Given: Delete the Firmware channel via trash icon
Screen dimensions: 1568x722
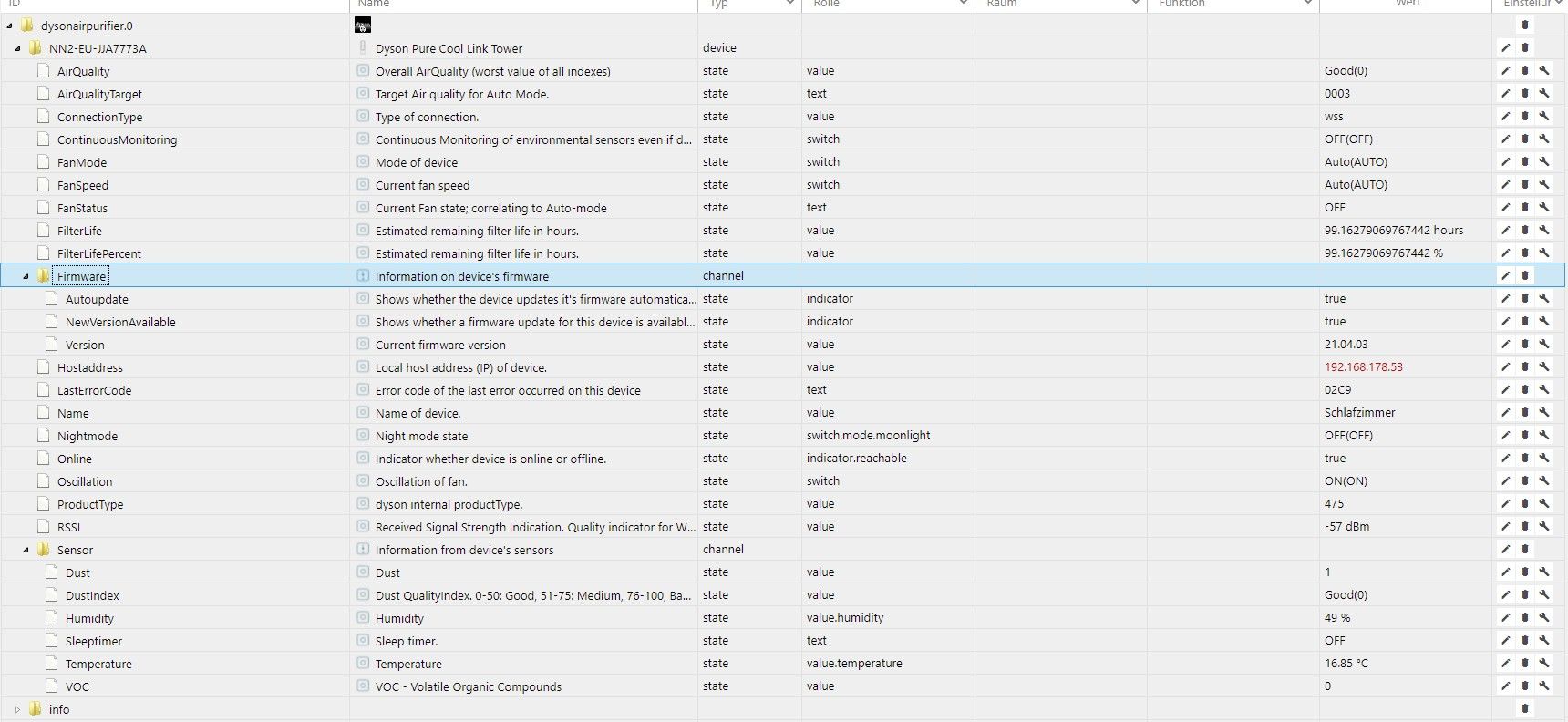Looking at the screenshot, I should click(1525, 276).
